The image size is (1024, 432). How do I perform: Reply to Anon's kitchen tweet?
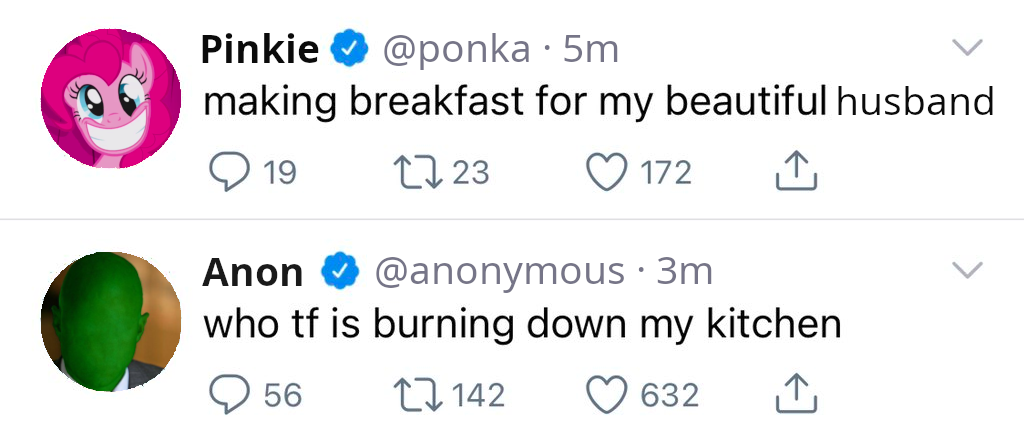[227, 394]
